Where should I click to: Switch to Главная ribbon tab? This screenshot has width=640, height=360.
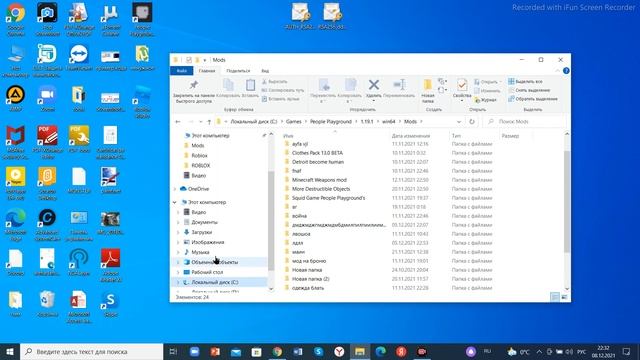[x=207, y=71]
